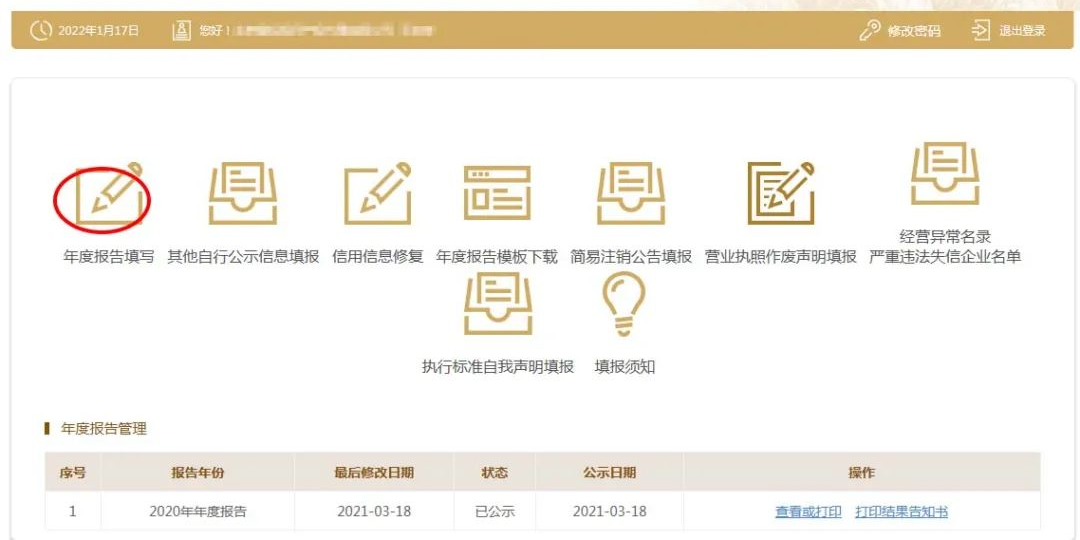Click the 信用信息修复 edit icon
The width and height of the screenshot is (1080, 540).
[377, 194]
